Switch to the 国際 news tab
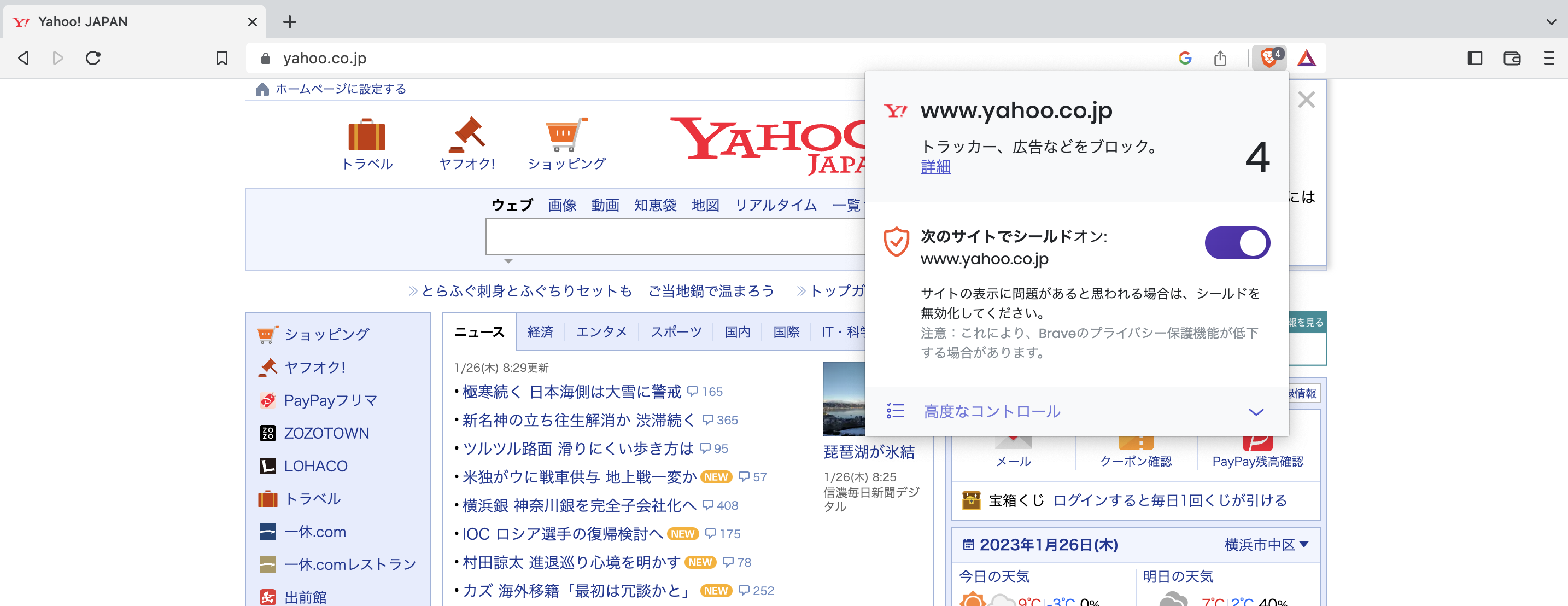The width and height of the screenshot is (1568, 606). tap(786, 332)
